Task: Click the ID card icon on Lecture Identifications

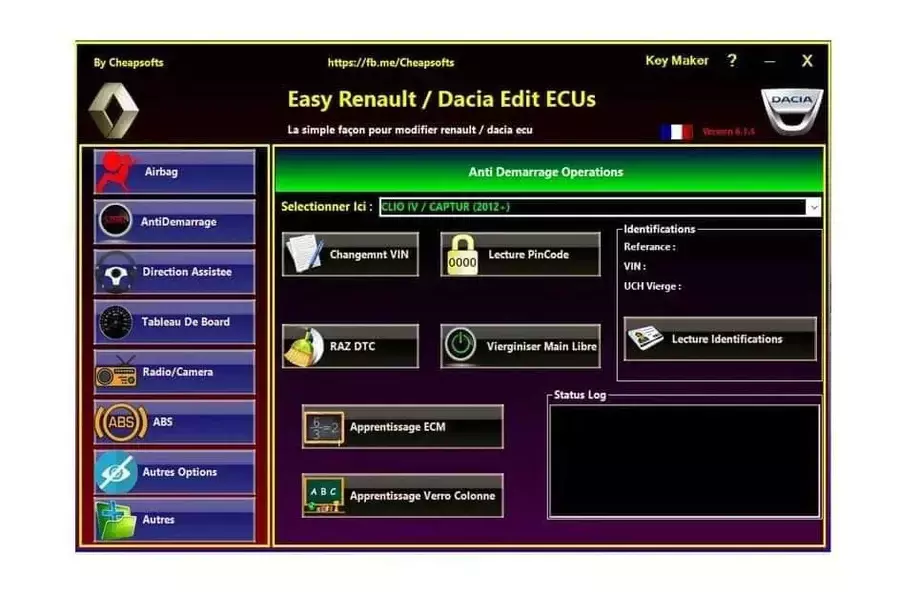Action: (646, 339)
